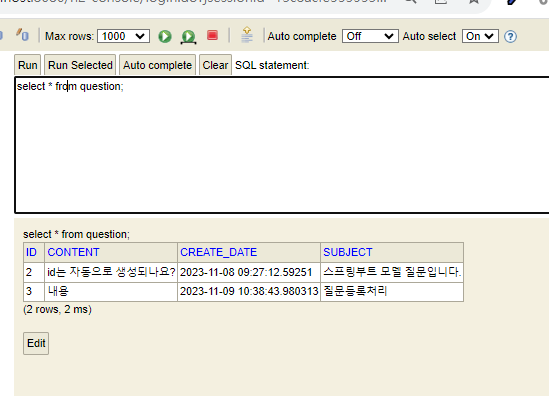Click the cell '질문등록처리'
The height and width of the screenshot is (396, 549).
[x=392, y=291]
